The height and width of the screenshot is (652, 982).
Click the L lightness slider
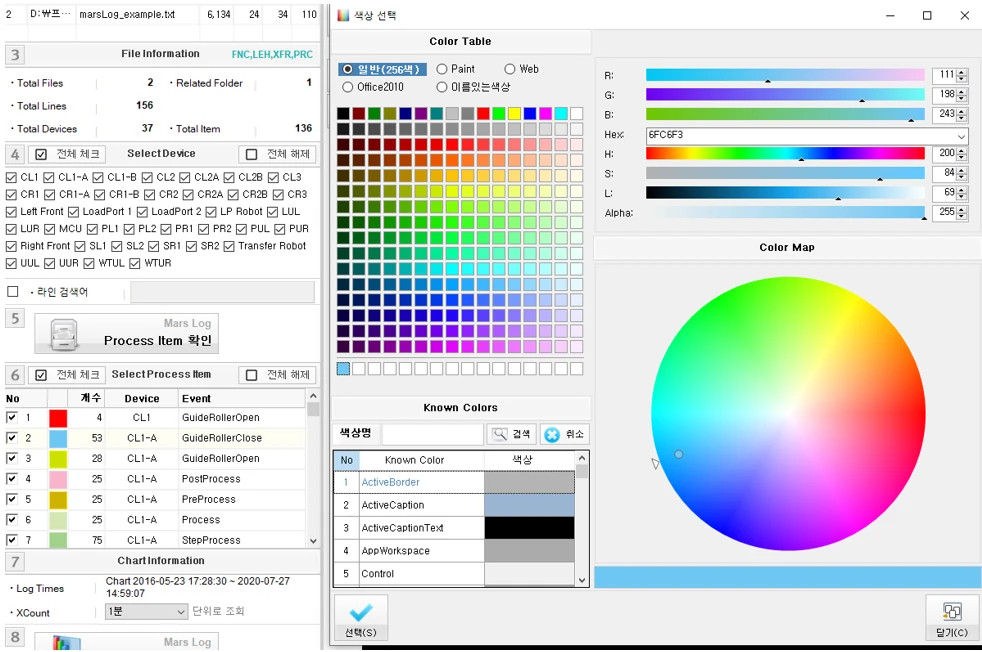click(x=785, y=194)
